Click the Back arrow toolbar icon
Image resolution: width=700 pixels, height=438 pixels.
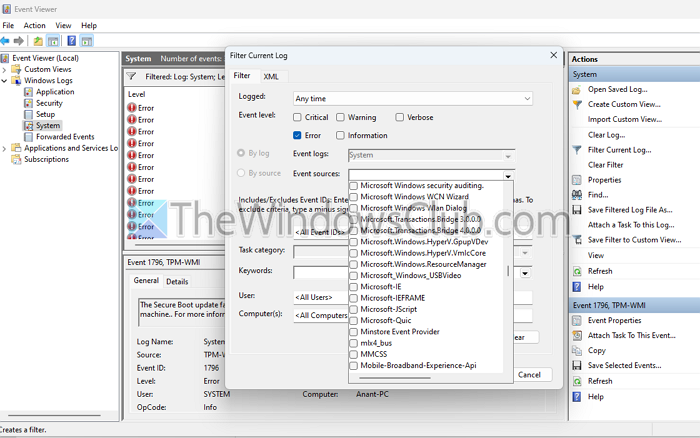[x=5, y=41]
